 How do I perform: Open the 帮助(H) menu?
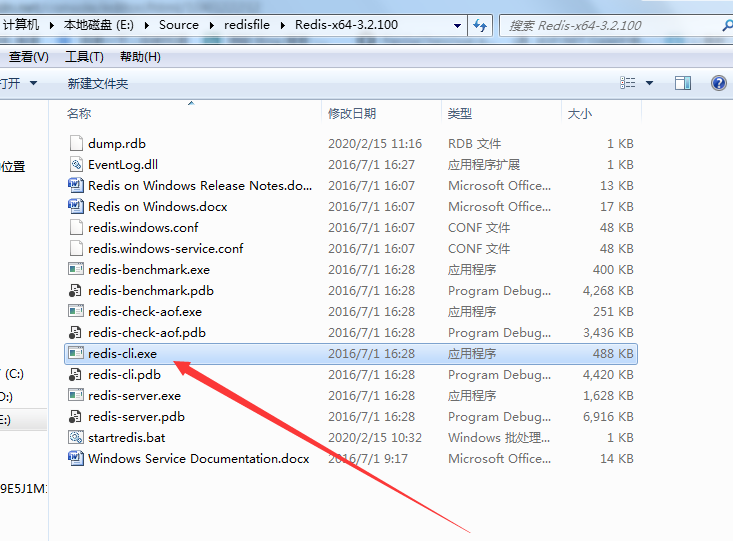pos(140,57)
